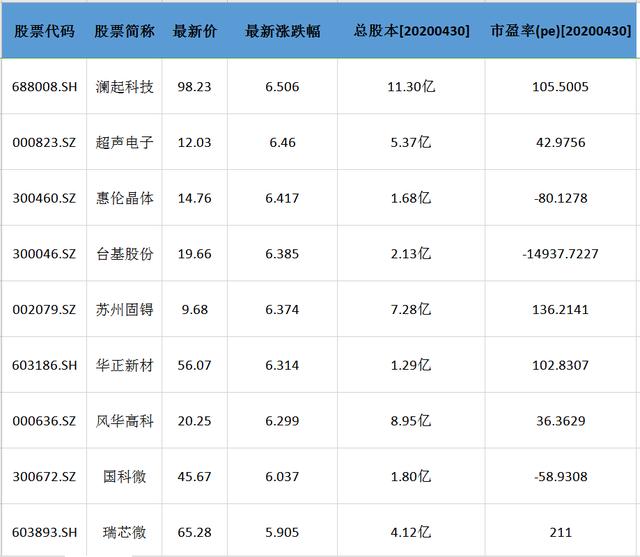This screenshot has width=640, height=557.
Task: Select the 市盈率(pe)[20200430] header
Action: tap(561, 31)
